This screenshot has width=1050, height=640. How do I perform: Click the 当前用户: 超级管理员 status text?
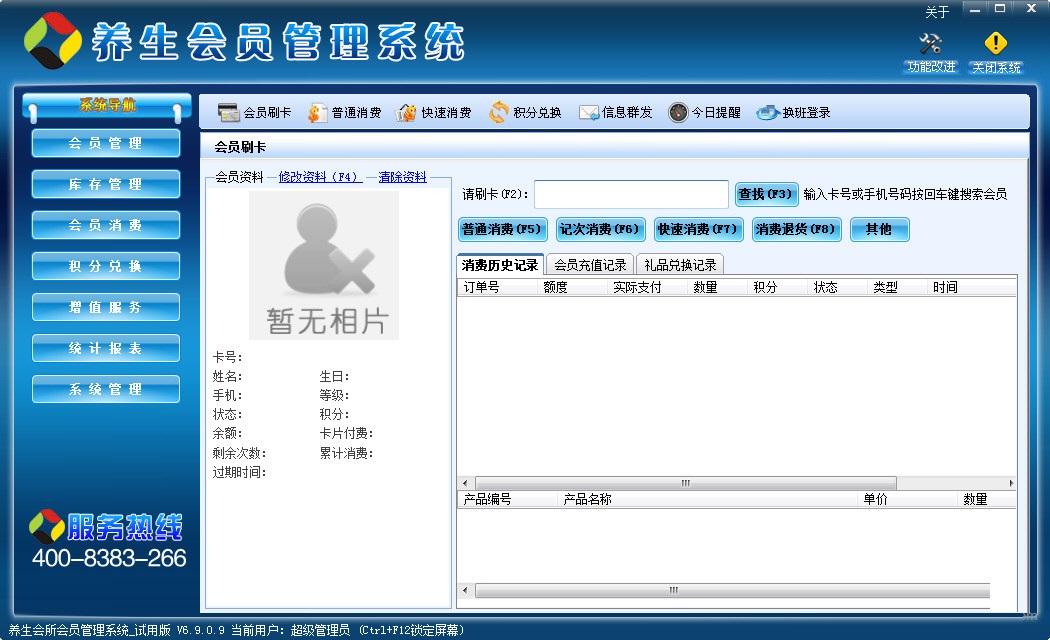coord(290,630)
